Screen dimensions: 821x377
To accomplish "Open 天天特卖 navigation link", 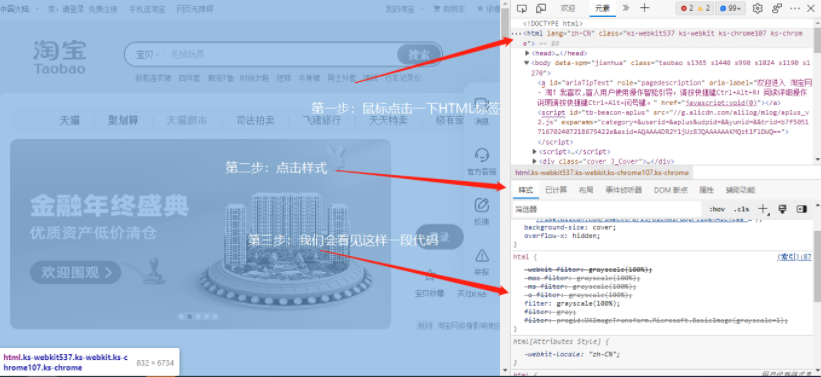I will coord(388,120).
